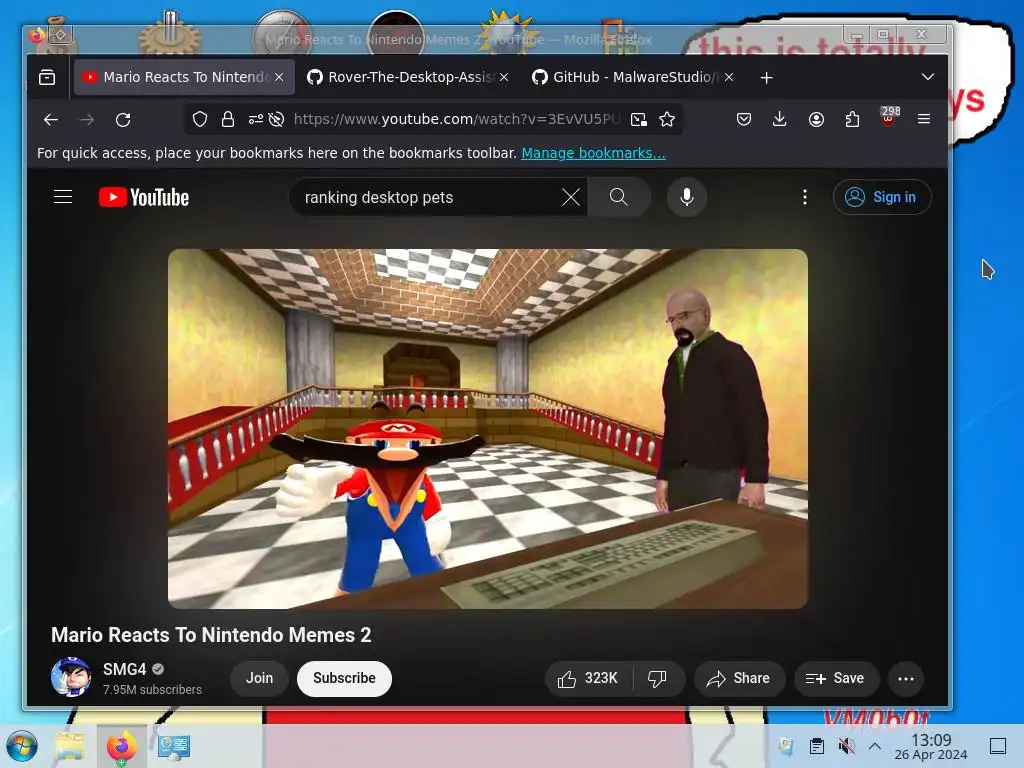
Task: Switch to GitHub MalwareStudio tab
Action: (633, 77)
